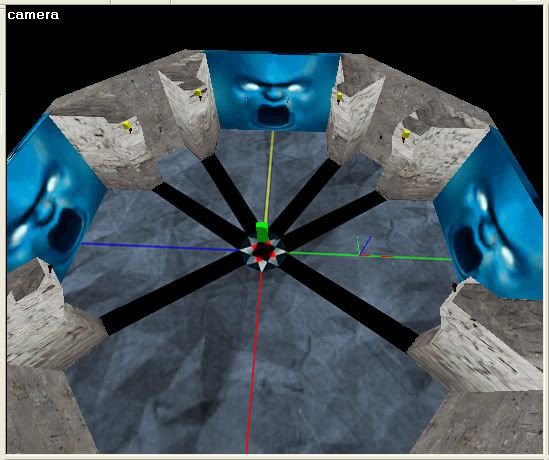
Task: Select the yellow light entity right of top face
Action: [x=339, y=96]
